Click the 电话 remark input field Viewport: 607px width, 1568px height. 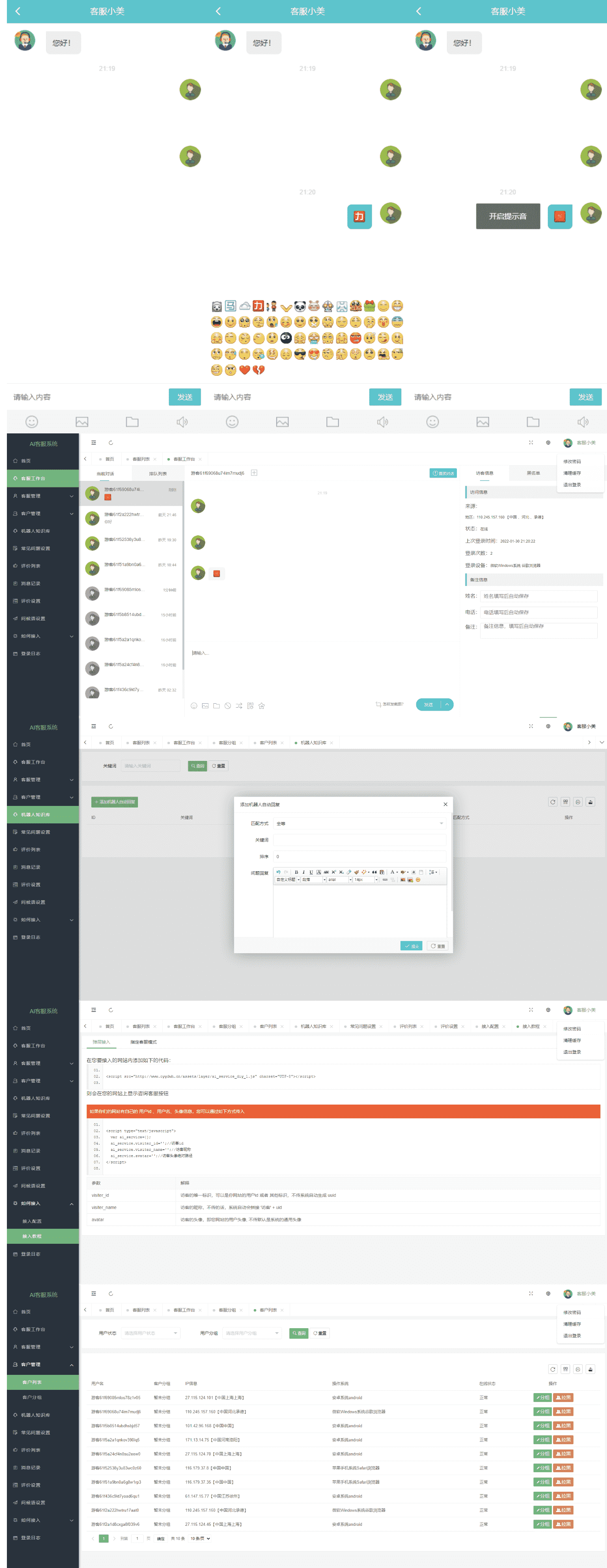(539, 612)
